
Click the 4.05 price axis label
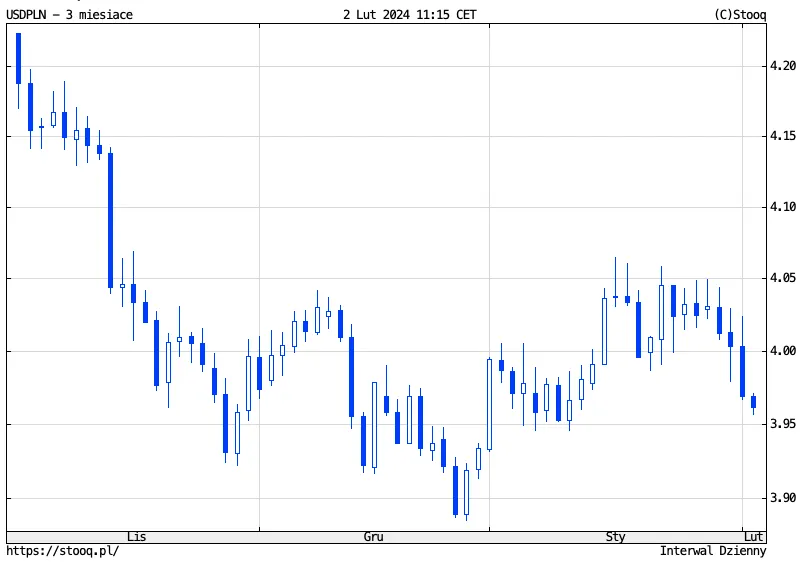pos(783,278)
